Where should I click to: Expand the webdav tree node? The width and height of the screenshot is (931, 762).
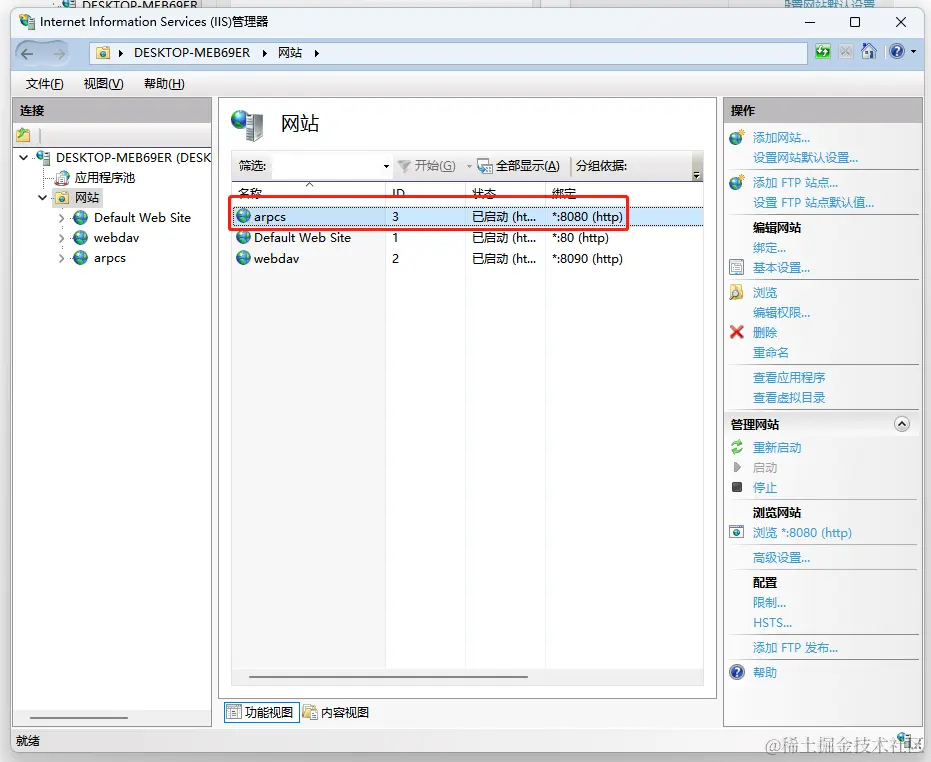(61, 238)
